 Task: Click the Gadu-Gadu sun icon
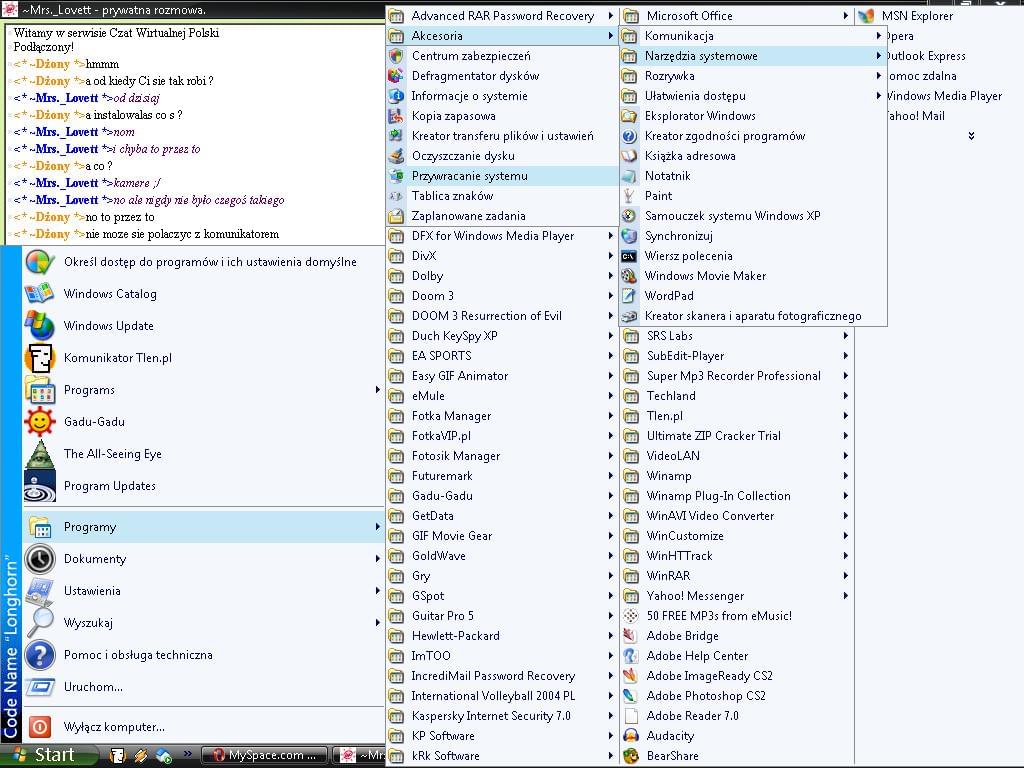pyautogui.click(x=39, y=422)
